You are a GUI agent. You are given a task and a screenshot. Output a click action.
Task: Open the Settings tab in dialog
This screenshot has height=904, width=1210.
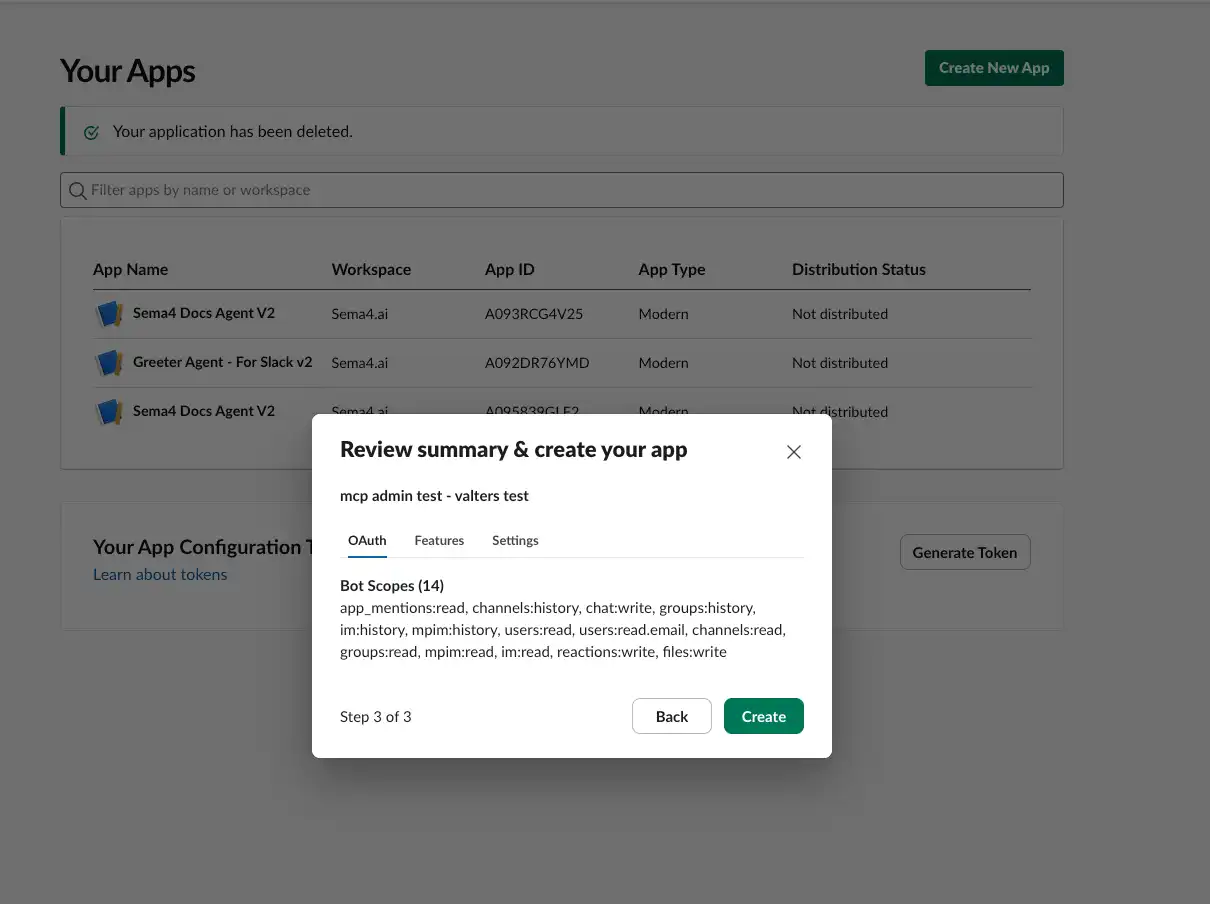pyautogui.click(x=515, y=540)
